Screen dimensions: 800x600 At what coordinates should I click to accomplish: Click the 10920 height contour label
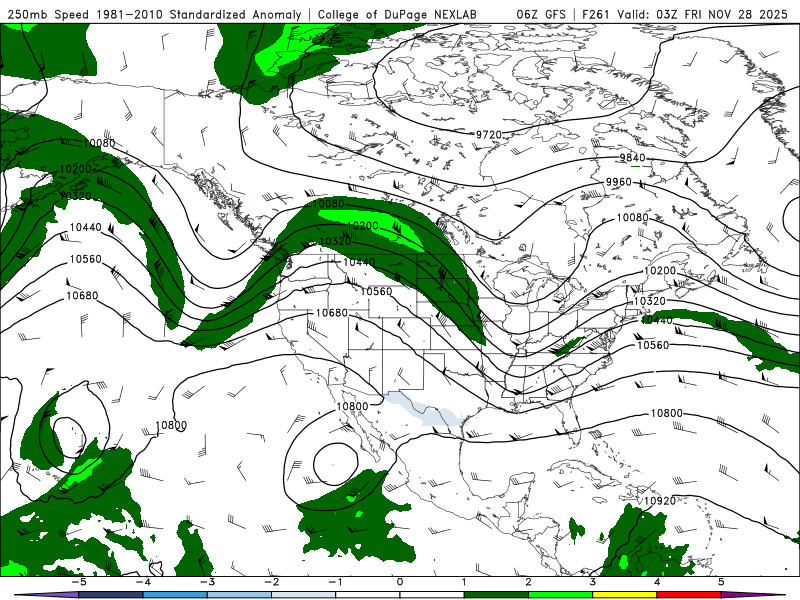click(x=660, y=501)
